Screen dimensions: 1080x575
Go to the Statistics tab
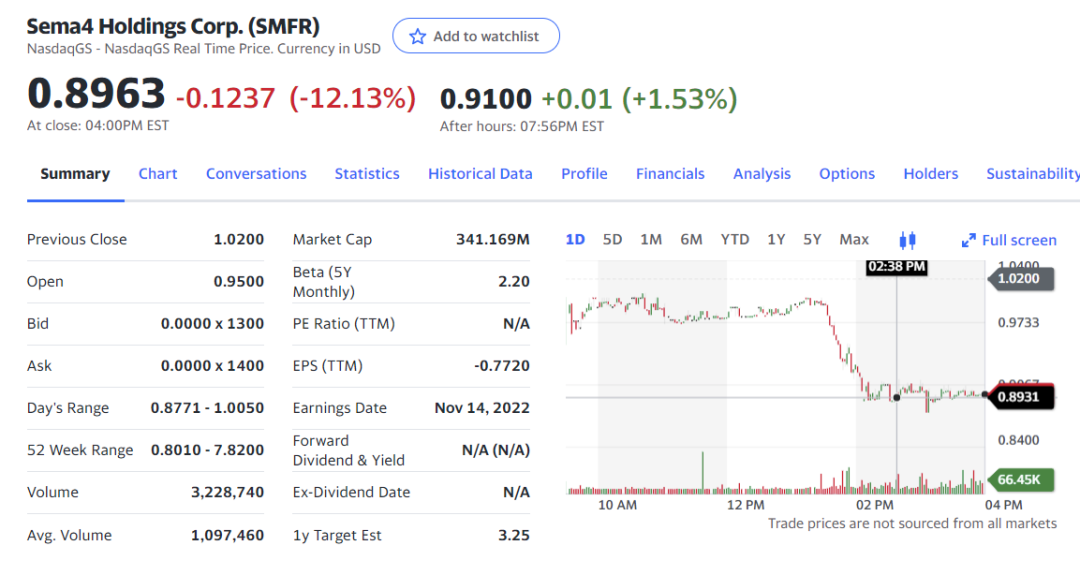[x=367, y=174]
